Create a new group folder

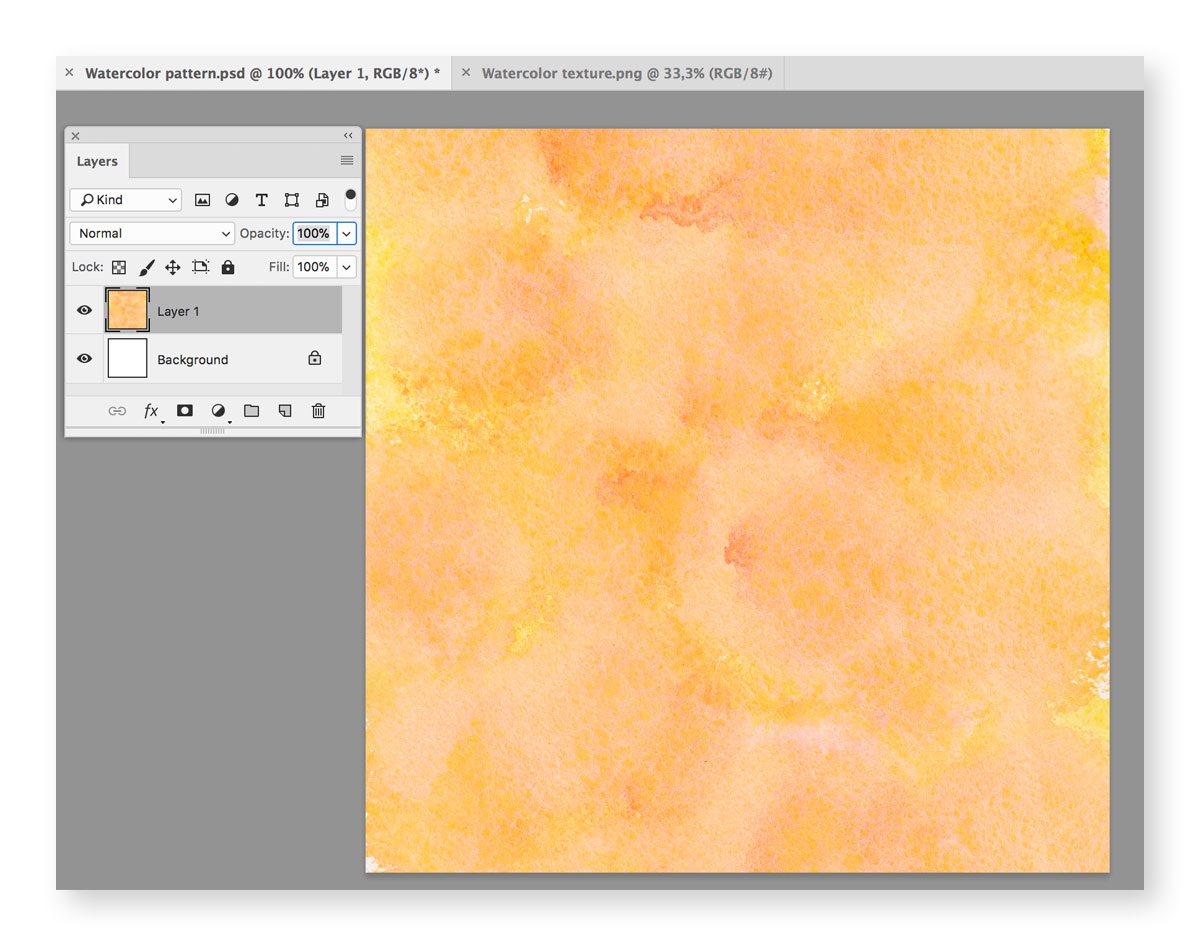tap(251, 411)
